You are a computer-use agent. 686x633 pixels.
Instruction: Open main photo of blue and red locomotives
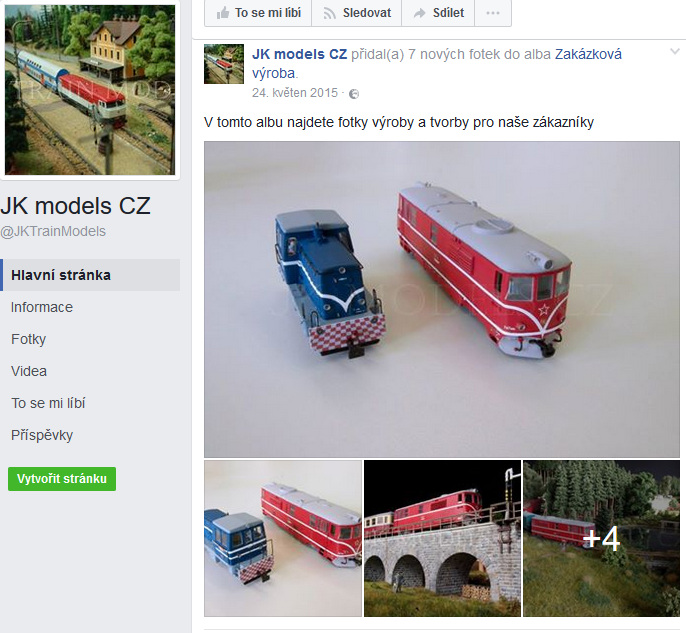click(442, 299)
